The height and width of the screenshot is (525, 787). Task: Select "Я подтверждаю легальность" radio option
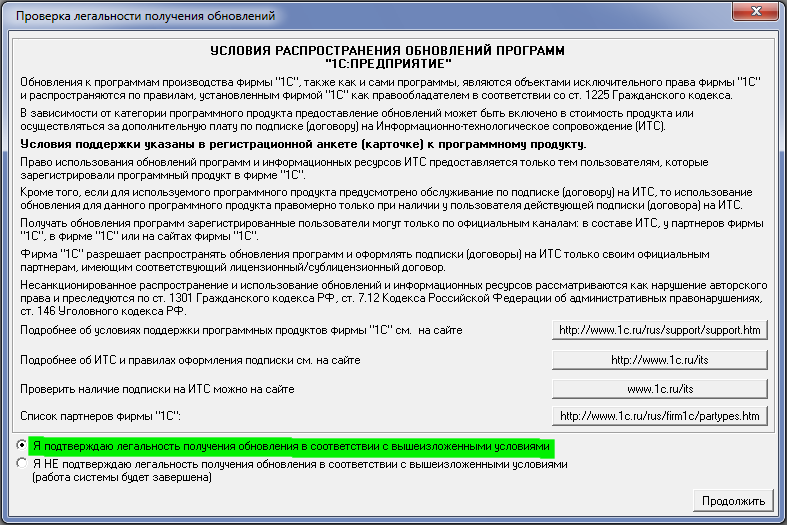22,445
